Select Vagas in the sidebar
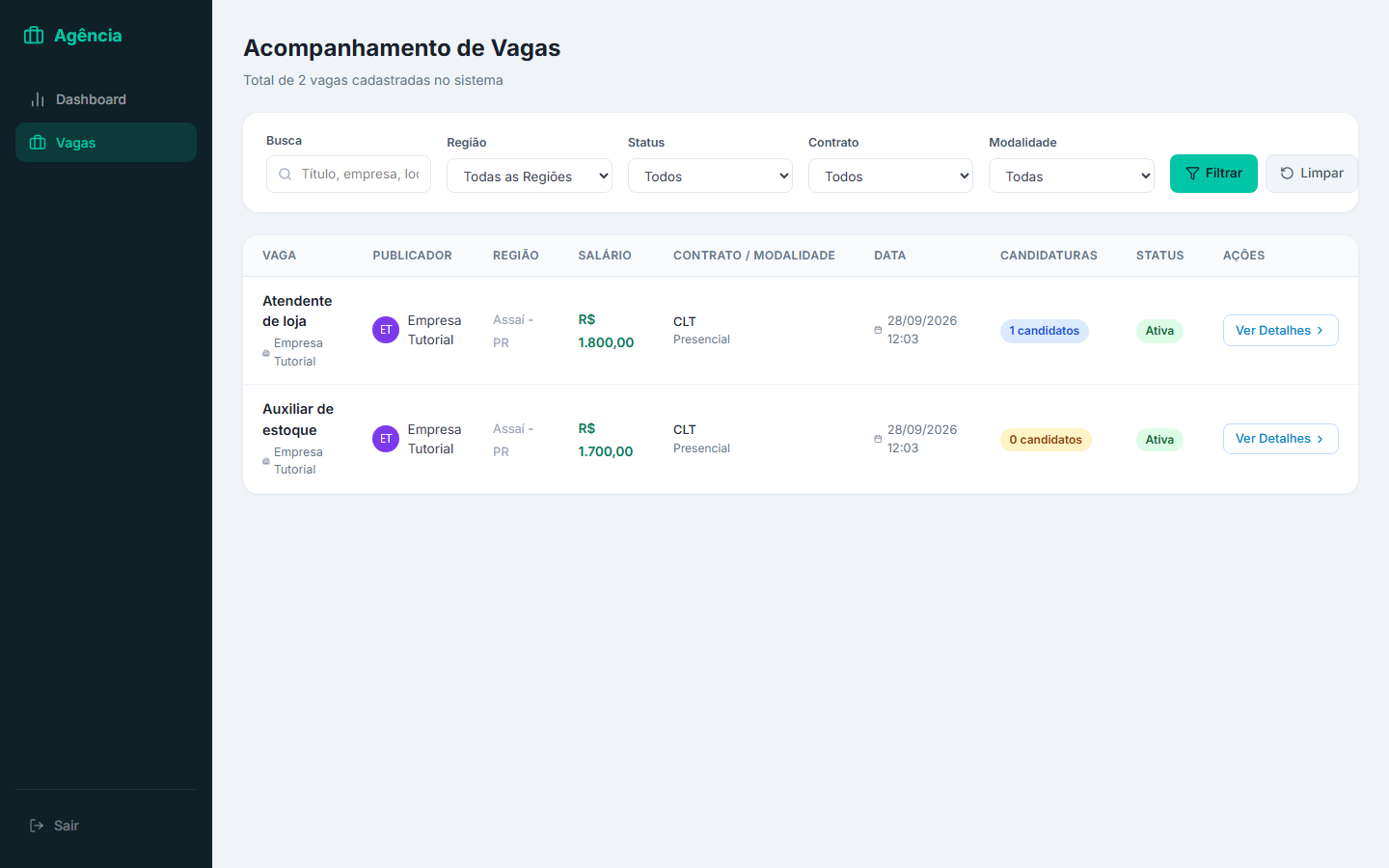Image resolution: width=1389 pixels, height=868 pixels. 106,143
